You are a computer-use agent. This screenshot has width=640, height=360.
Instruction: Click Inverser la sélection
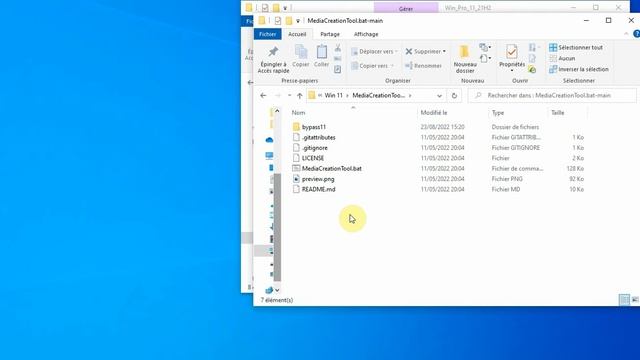coord(579,69)
